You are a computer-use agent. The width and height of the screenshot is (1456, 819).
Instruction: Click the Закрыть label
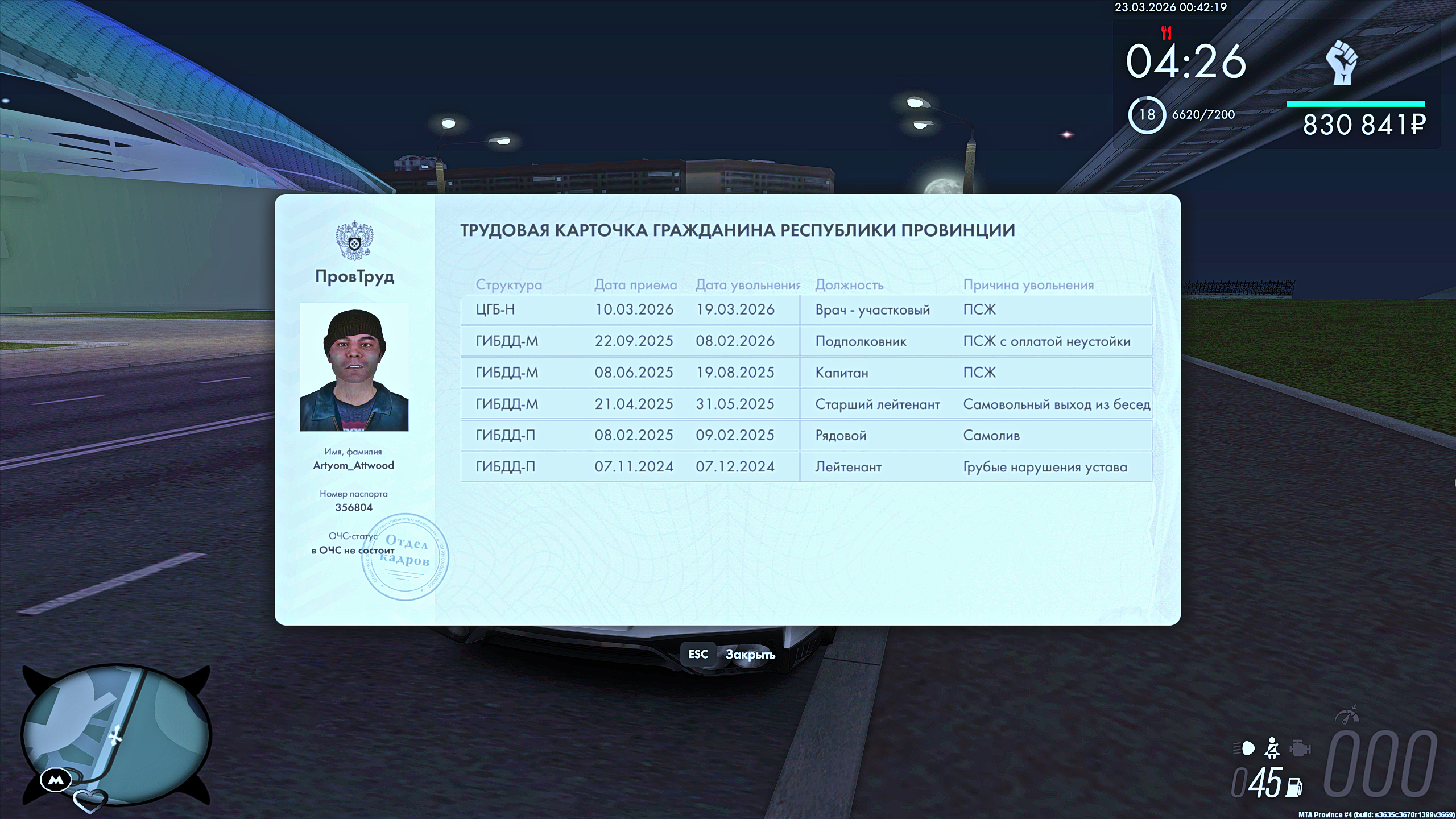coord(750,655)
